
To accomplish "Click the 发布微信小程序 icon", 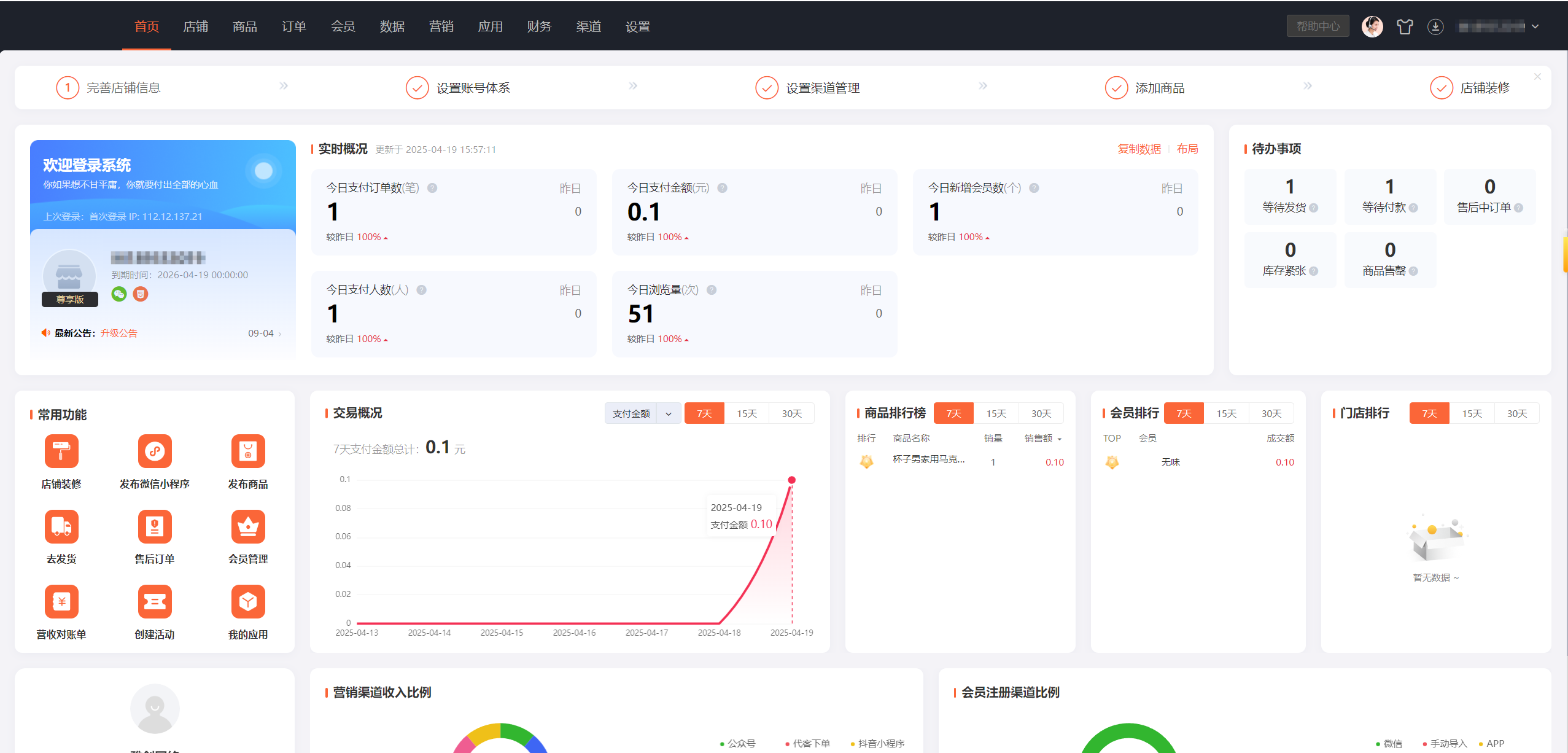I will (155, 451).
